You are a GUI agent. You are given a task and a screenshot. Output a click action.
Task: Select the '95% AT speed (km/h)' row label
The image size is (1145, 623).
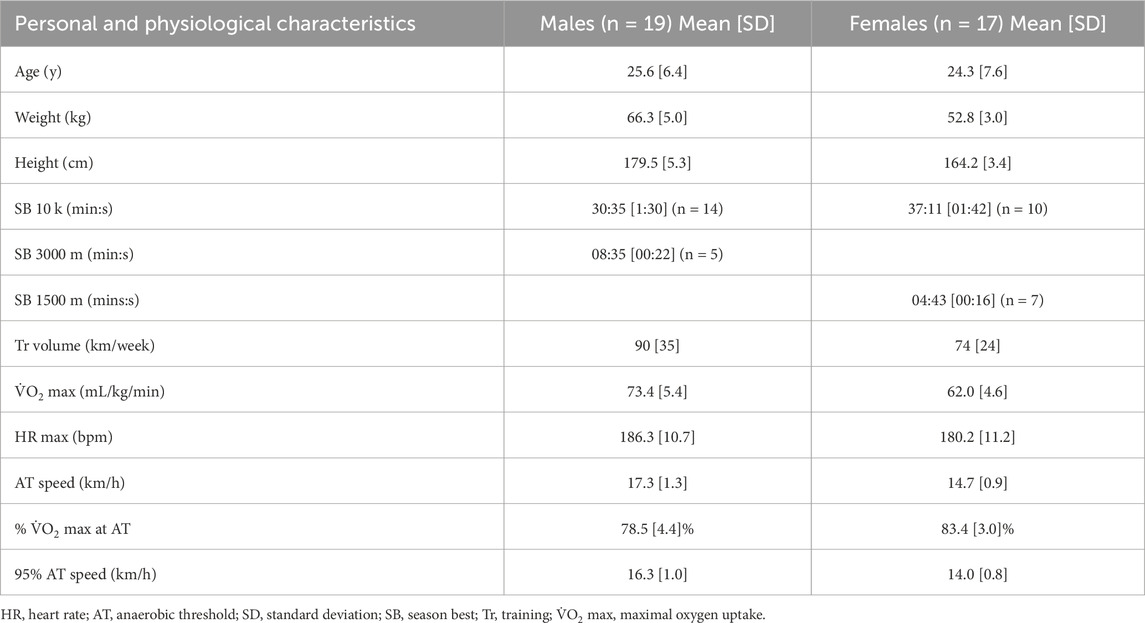(86, 574)
